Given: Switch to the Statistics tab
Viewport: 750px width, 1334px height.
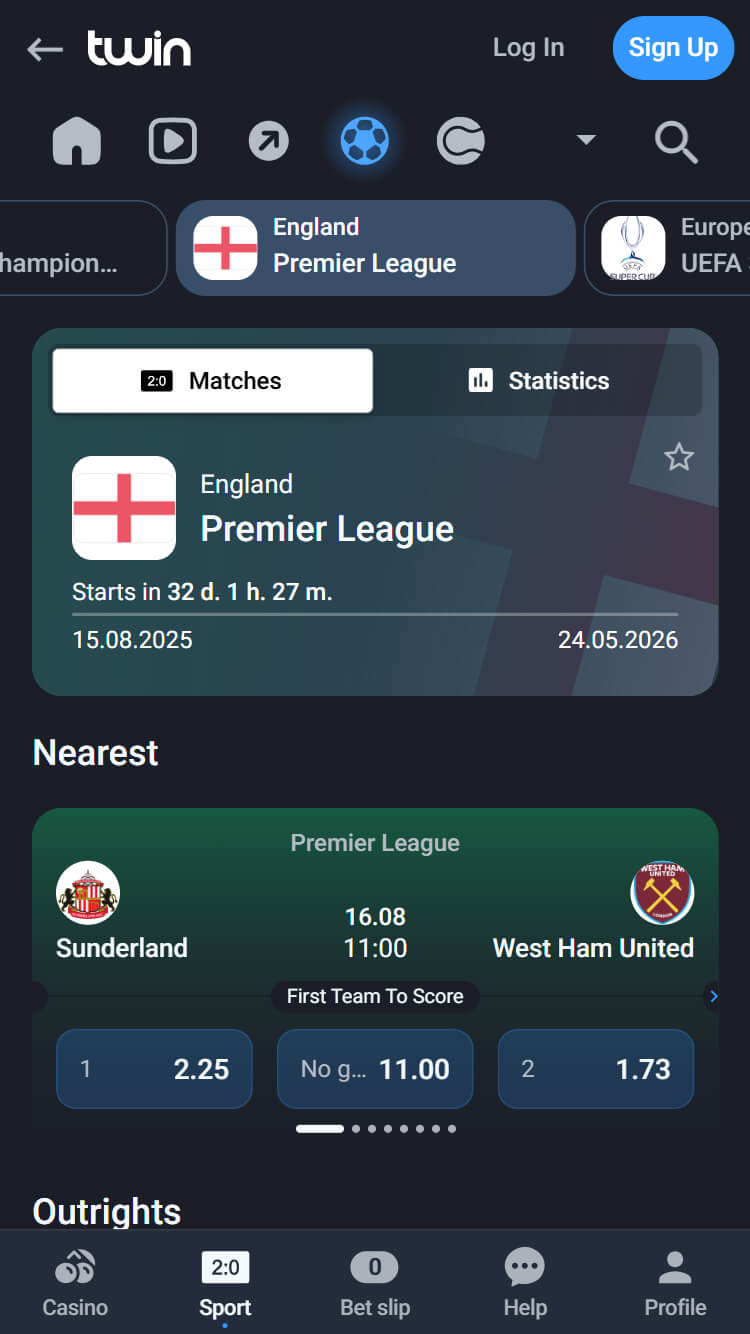Looking at the screenshot, I should pos(539,381).
